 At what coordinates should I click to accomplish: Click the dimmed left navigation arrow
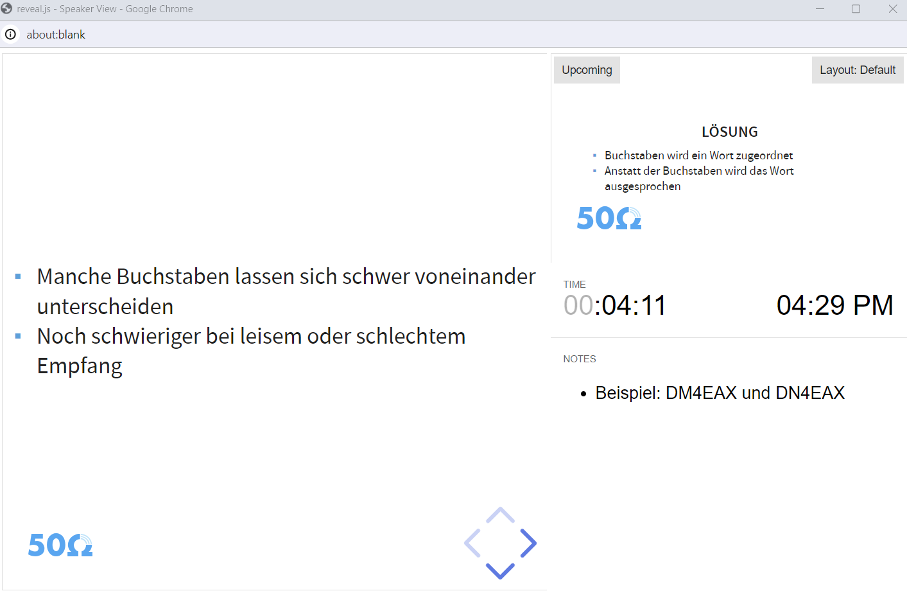[471, 542]
